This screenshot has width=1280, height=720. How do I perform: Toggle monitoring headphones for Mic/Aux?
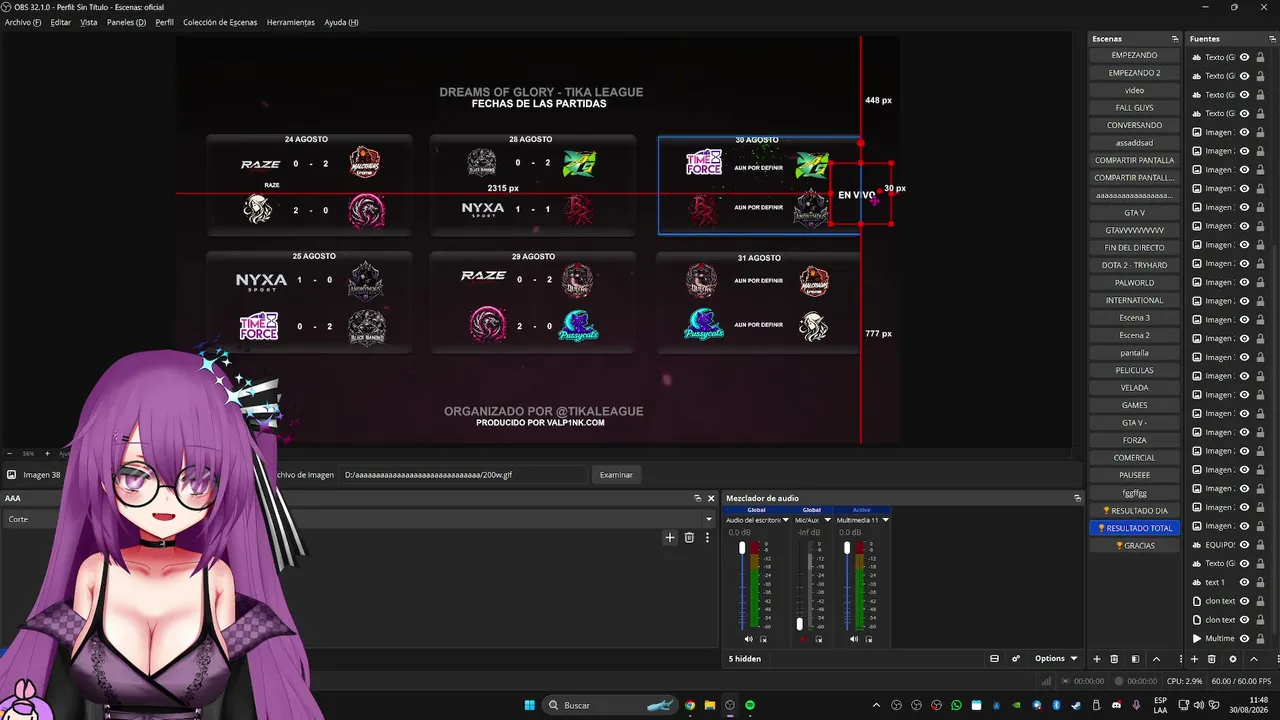click(818, 639)
